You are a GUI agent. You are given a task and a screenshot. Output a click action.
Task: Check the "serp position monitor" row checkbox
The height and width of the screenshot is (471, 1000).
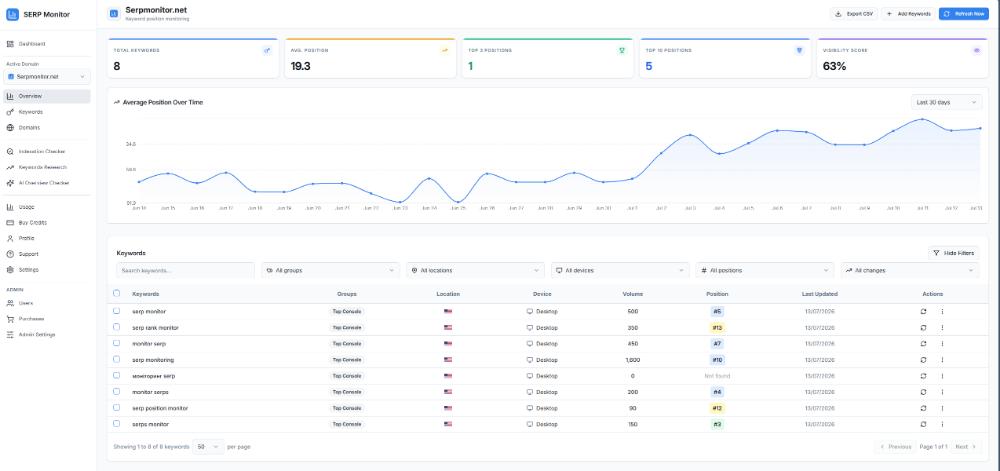tap(116, 407)
